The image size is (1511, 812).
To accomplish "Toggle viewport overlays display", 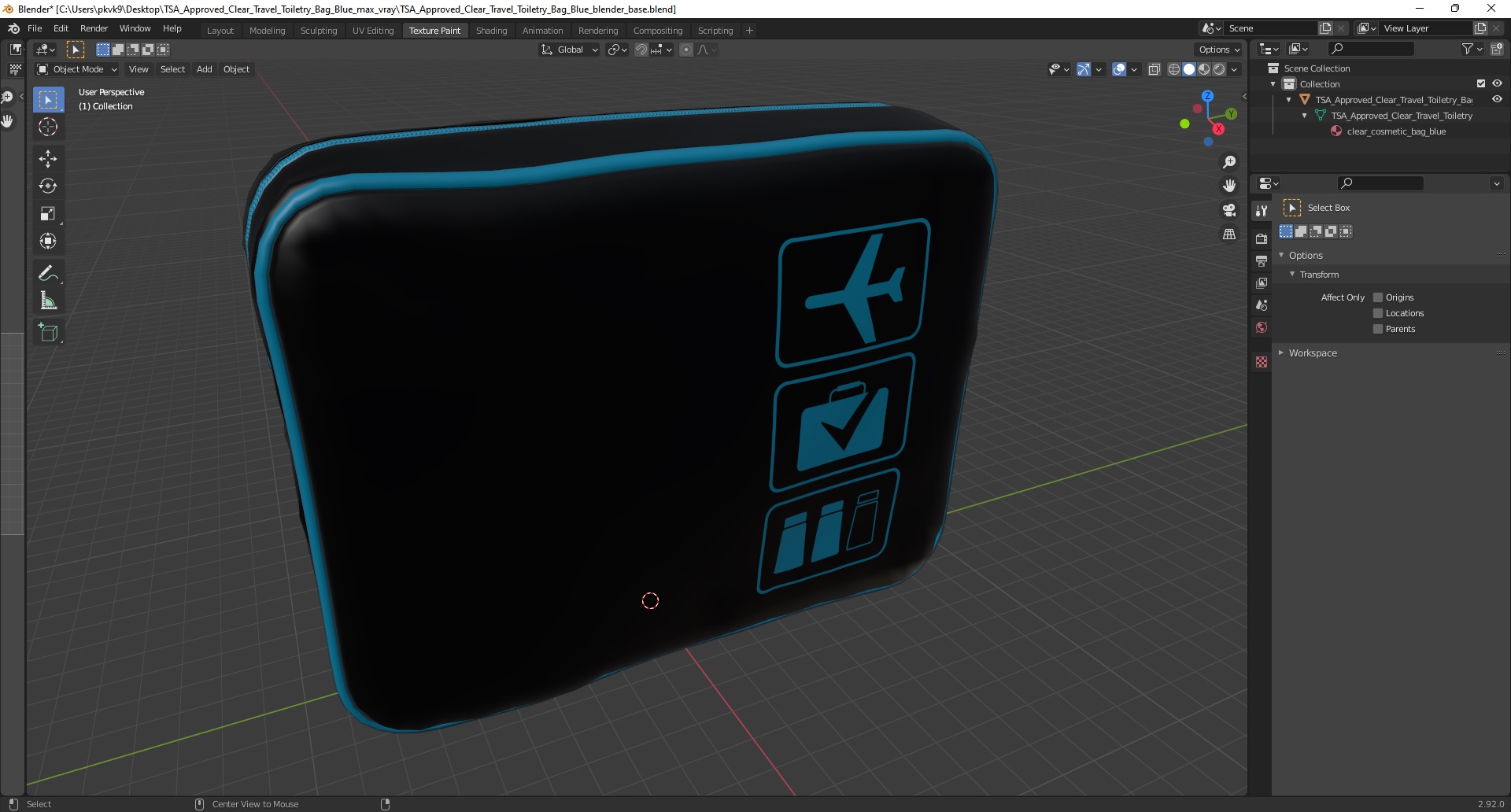I will 1118,69.
